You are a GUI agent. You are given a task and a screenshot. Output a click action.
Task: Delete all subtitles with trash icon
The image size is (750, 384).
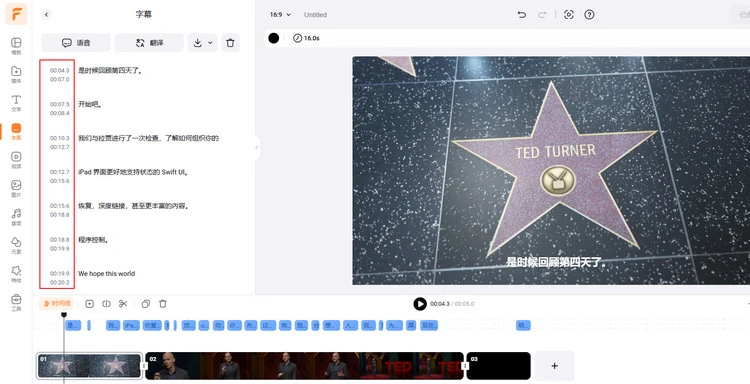click(230, 43)
